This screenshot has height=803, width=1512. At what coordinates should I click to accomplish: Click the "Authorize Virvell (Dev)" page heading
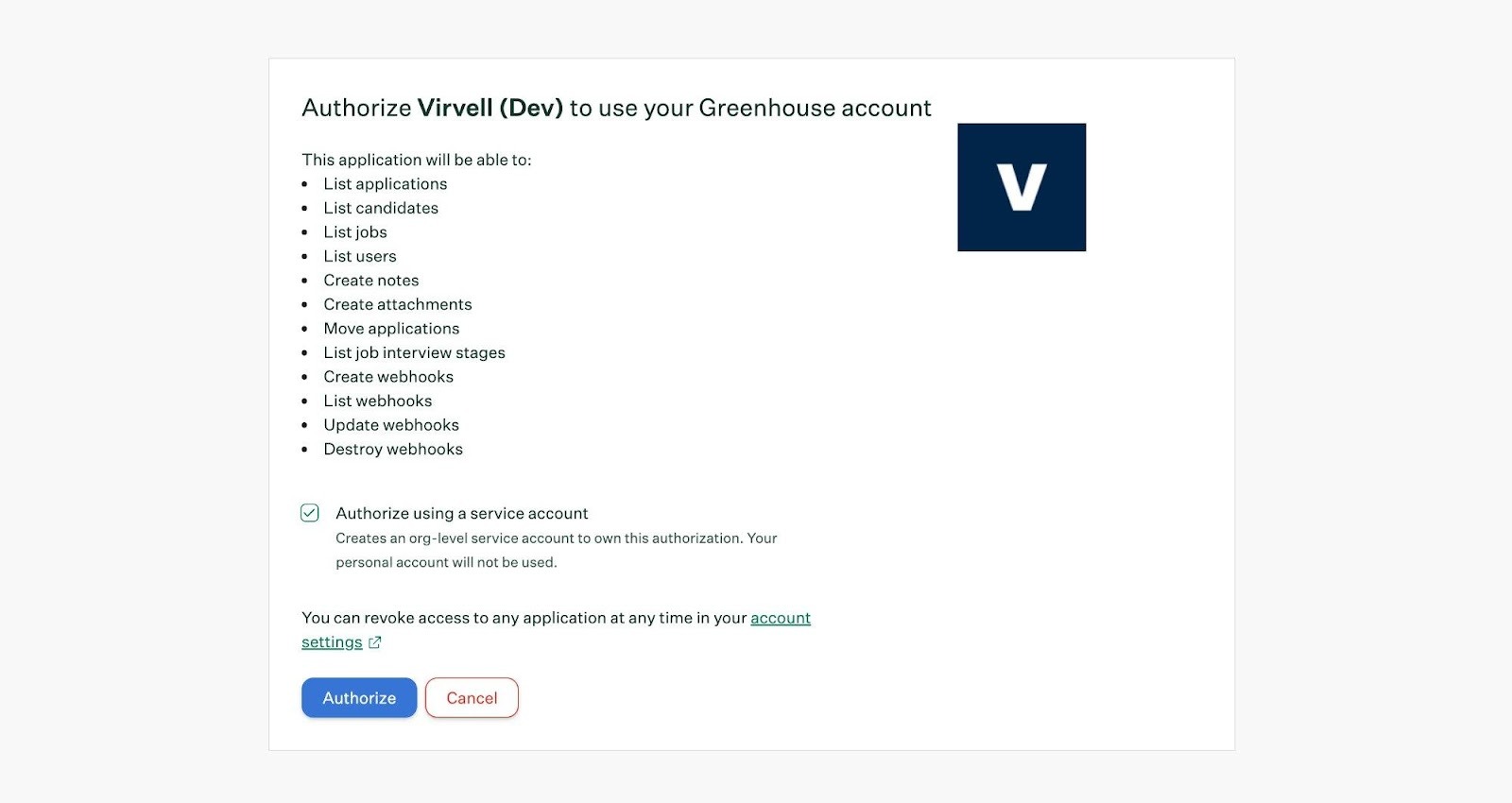pos(615,108)
